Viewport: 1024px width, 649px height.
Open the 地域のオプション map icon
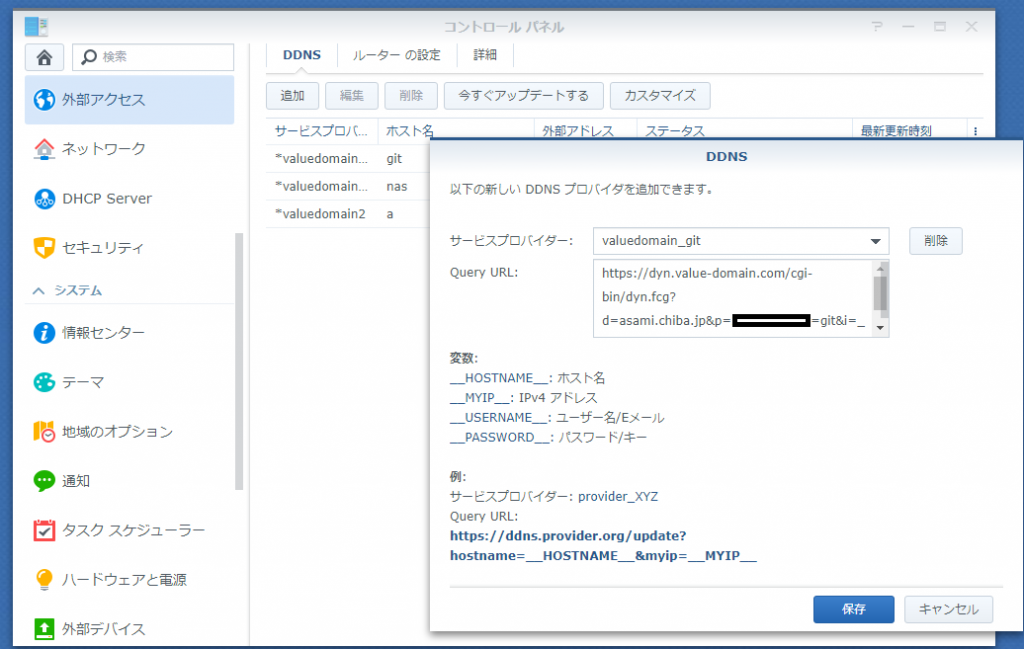coord(44,432)
